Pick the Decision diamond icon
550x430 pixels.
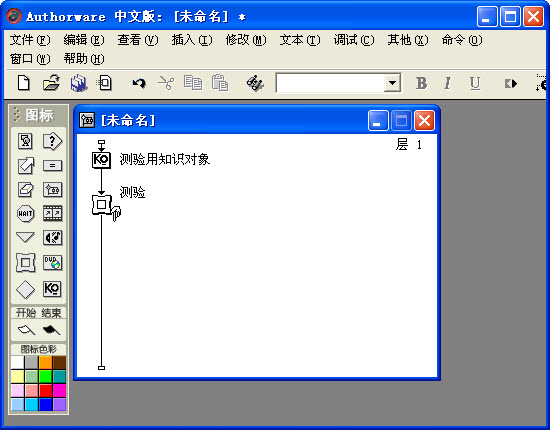click(x=25, y=290)
